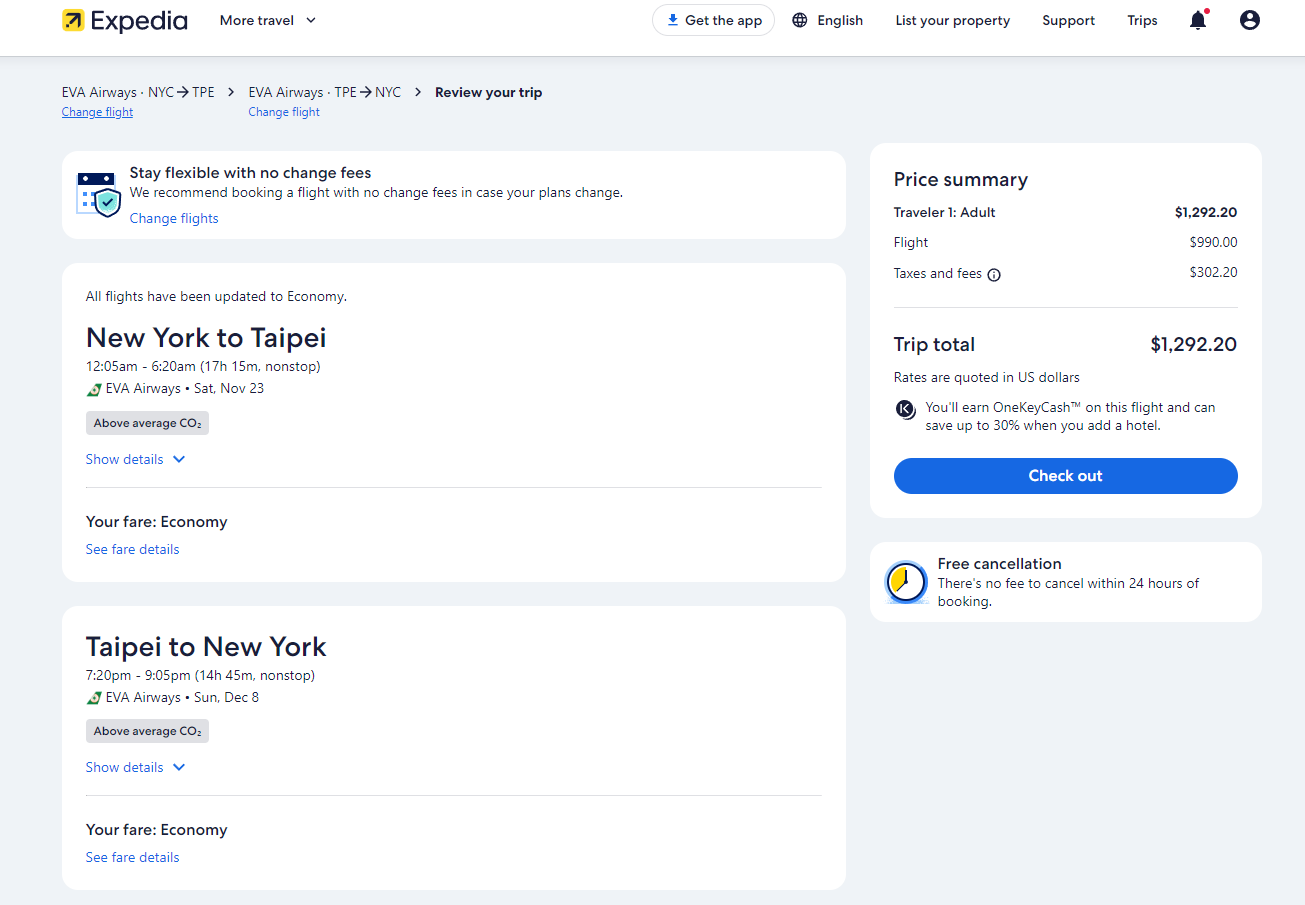Open the Support menu item
The height and width of the screenshot is (905, 1305).
(1068, 20)
